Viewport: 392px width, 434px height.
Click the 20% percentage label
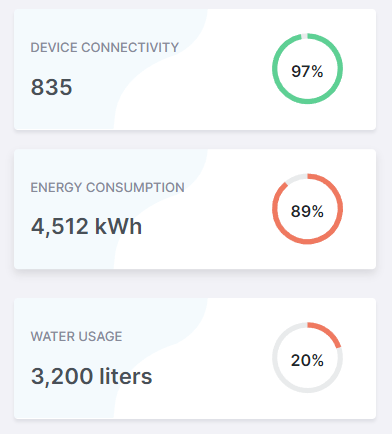307,360
